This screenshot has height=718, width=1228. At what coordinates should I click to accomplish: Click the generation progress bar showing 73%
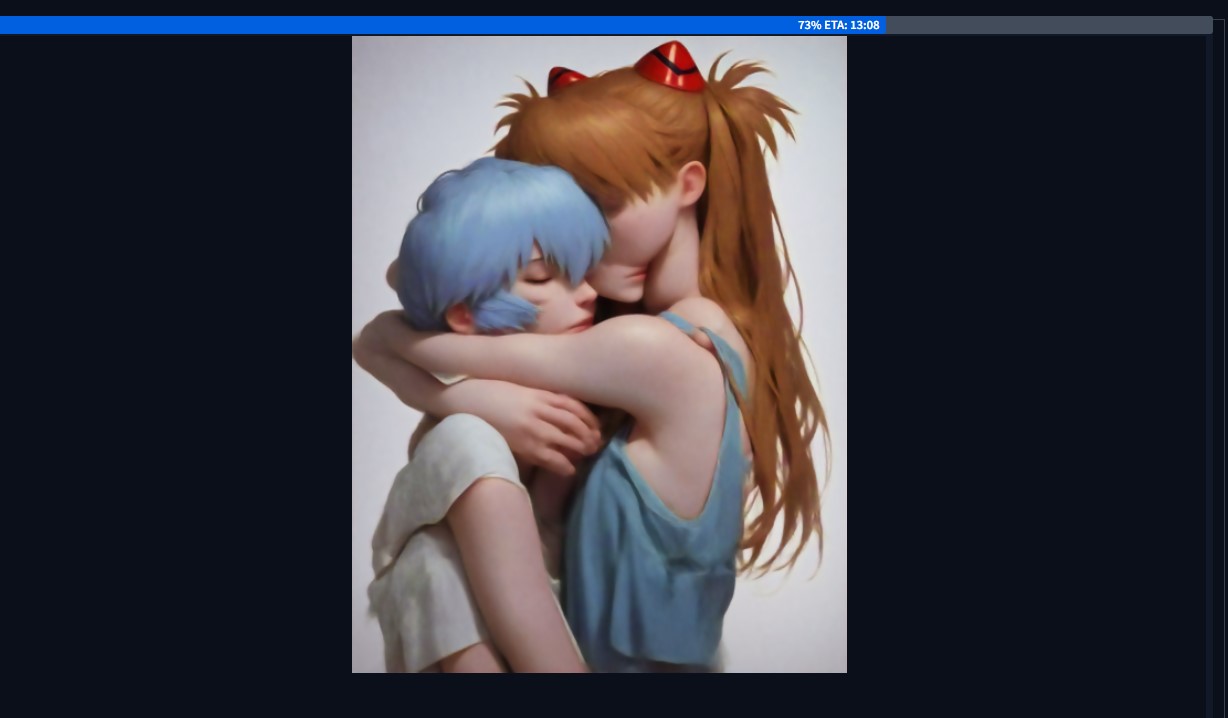(x=606, y=25)
